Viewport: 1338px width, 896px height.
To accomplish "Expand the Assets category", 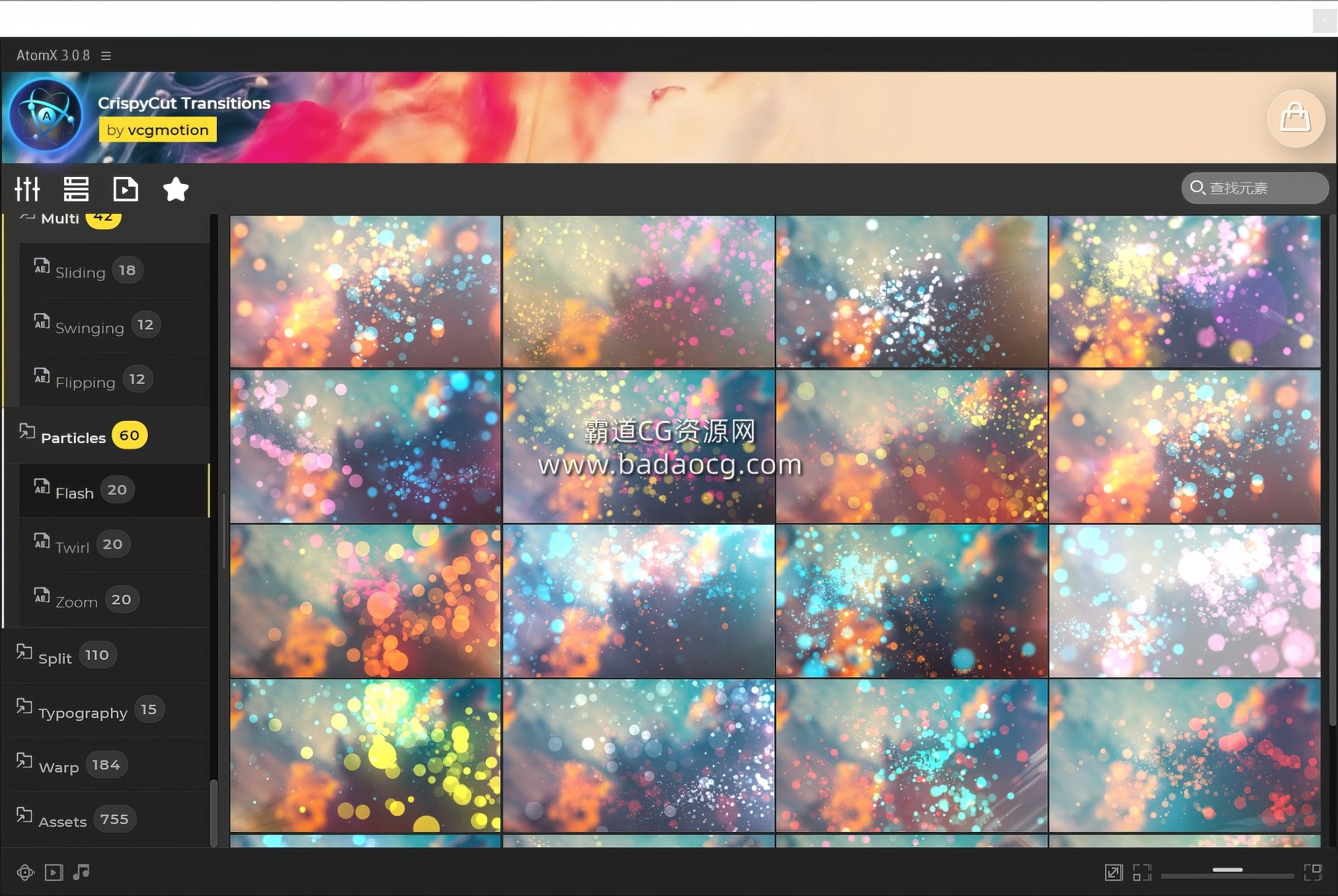I will (x=106, y=819).
